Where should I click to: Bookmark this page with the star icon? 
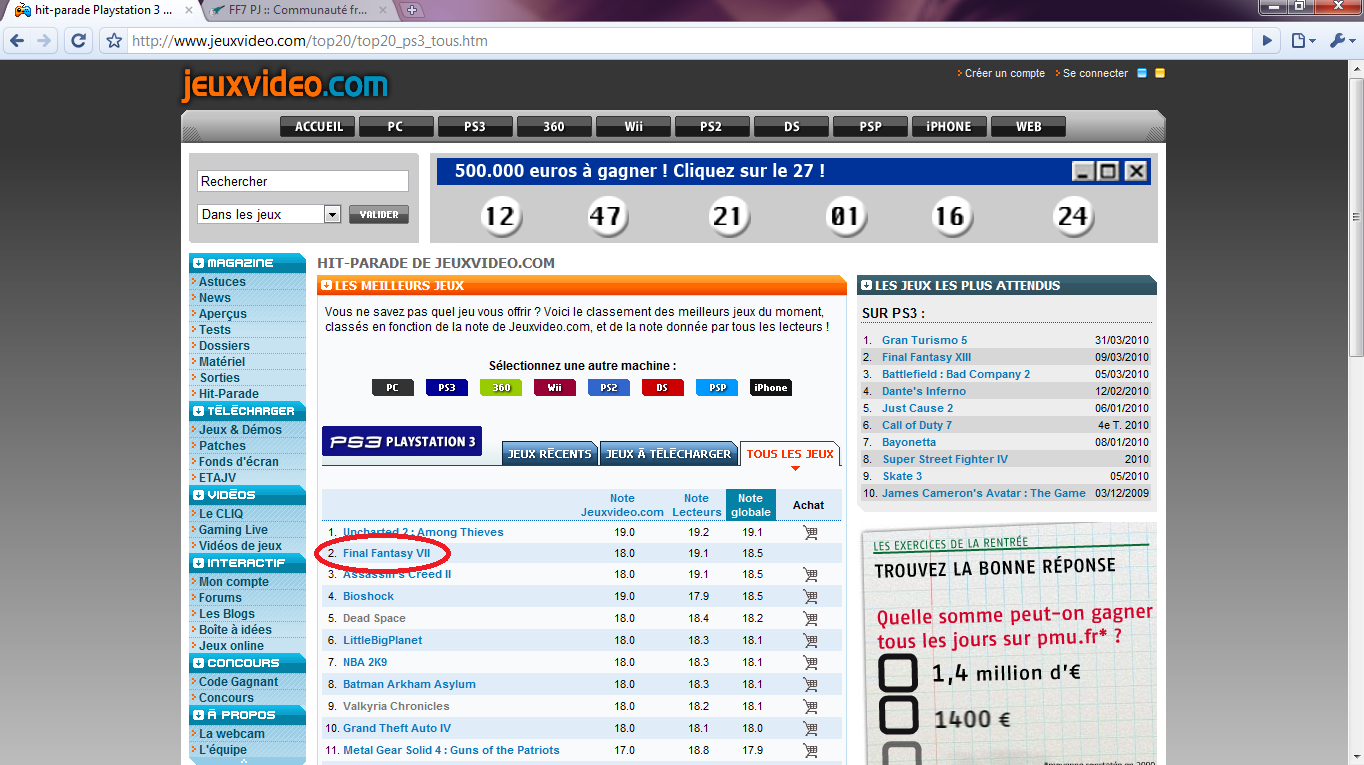[114, 41]
